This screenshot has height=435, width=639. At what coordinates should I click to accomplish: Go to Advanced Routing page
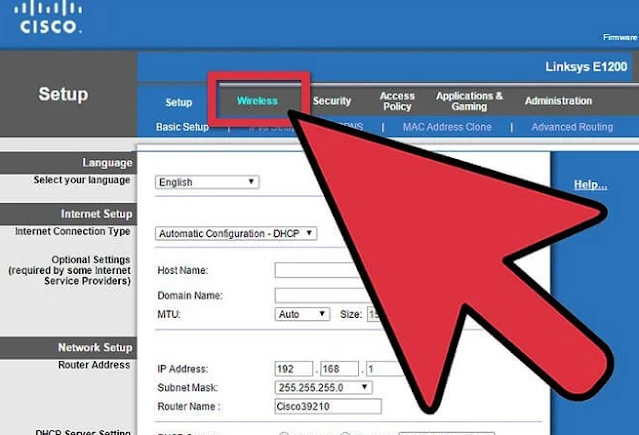tap(572, 127)
